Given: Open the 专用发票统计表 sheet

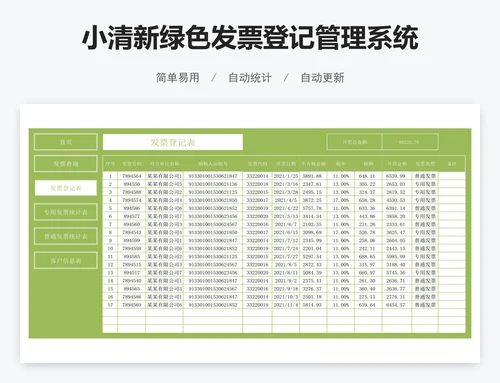Looking at the screenshot, I should (66, 212).
